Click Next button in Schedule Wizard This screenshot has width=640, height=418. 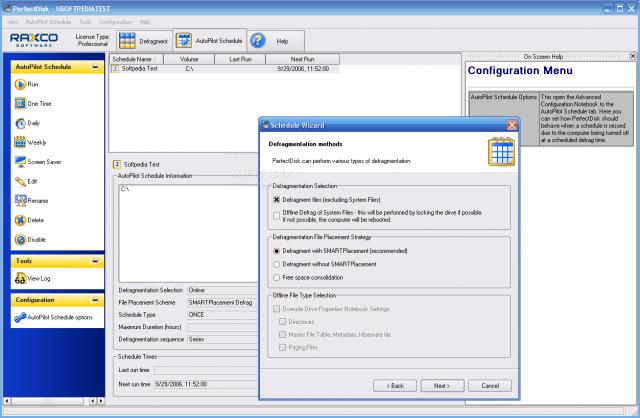coord(442,386)
